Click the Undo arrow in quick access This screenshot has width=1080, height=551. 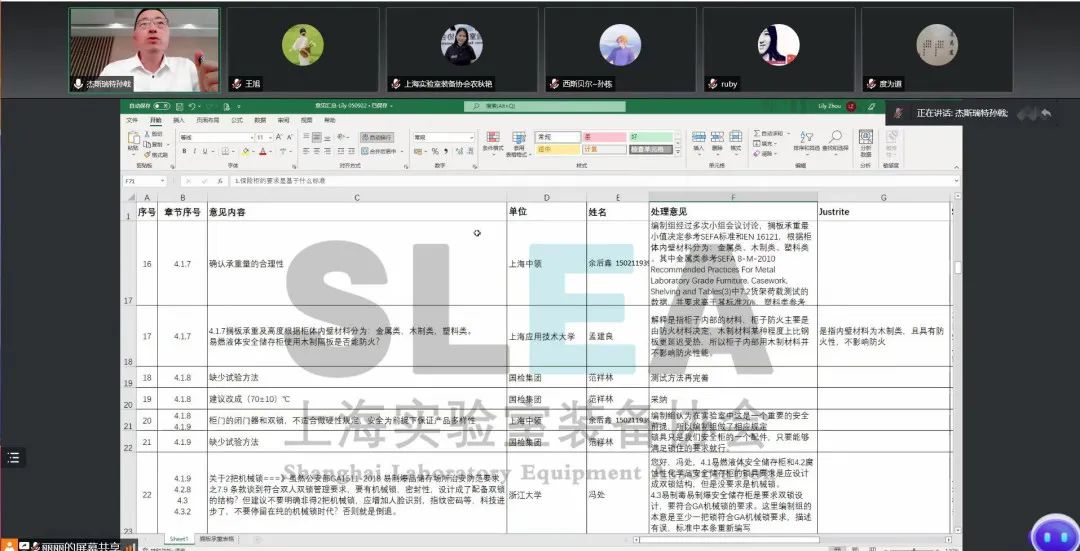click(192, 106)
